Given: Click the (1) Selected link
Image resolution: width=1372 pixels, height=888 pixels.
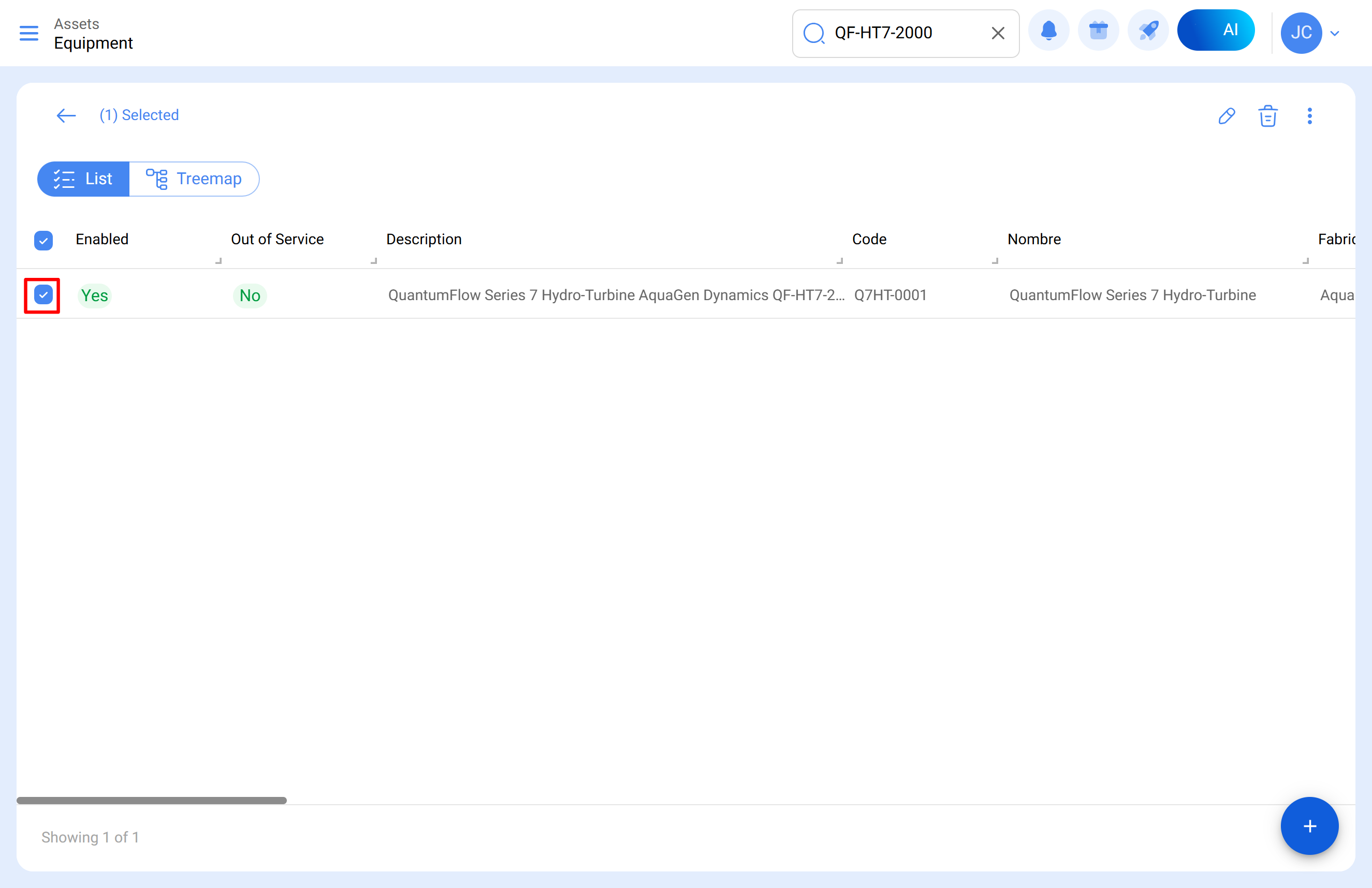Looking at the screenshot, I should pyautogui.click(x=139, y=115).
